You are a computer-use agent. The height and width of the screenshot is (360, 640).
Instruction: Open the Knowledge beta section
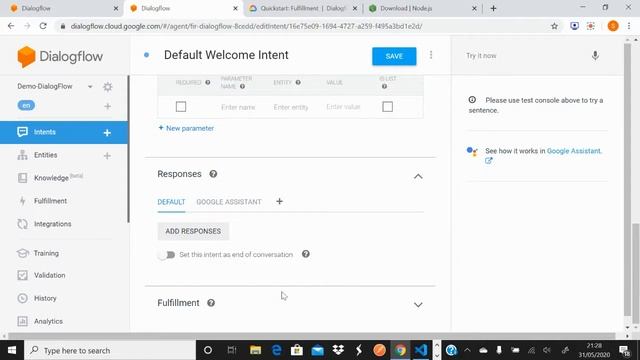point(51,178)
